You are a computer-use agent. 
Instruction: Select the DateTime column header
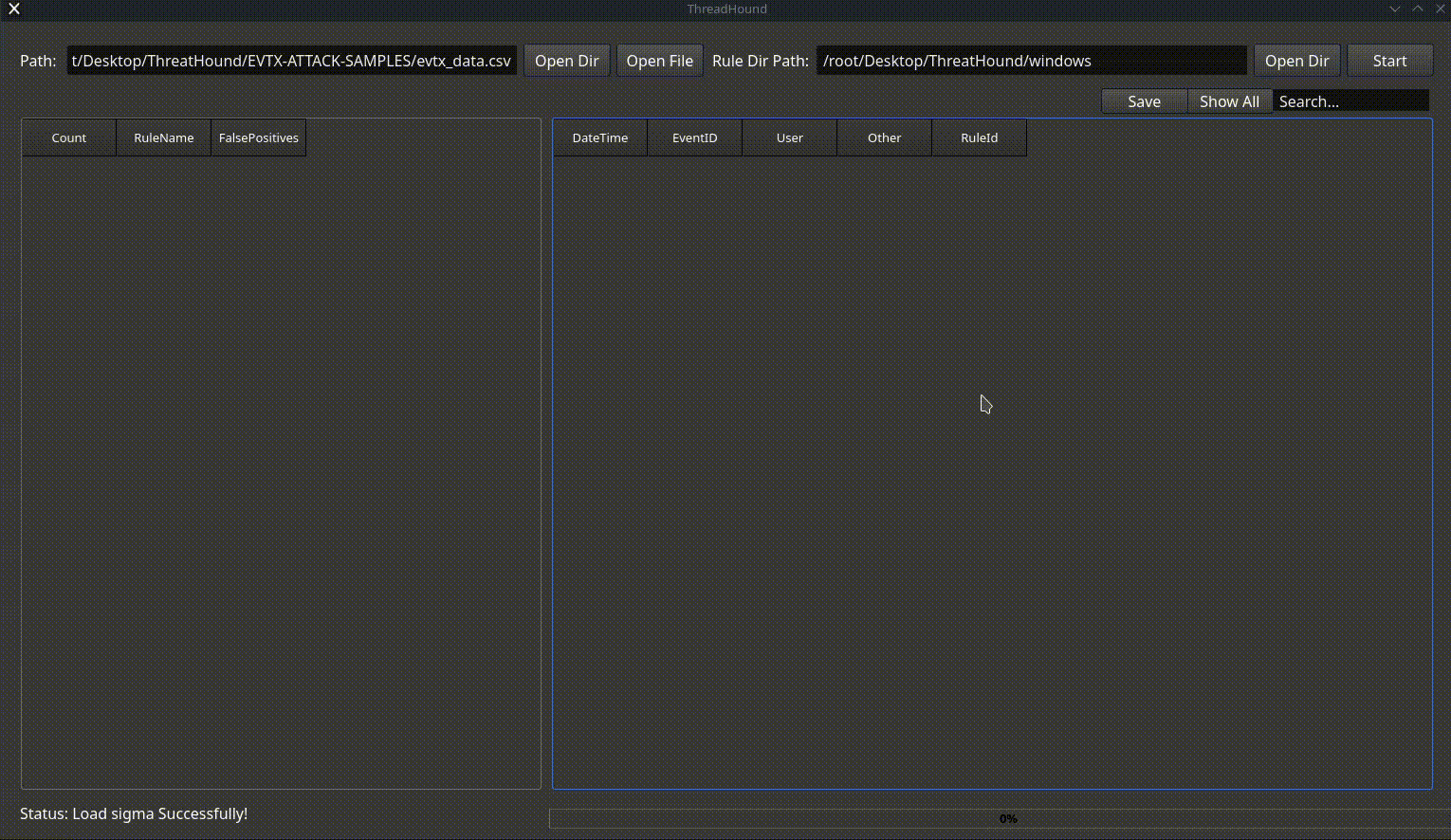pos(600,137)
